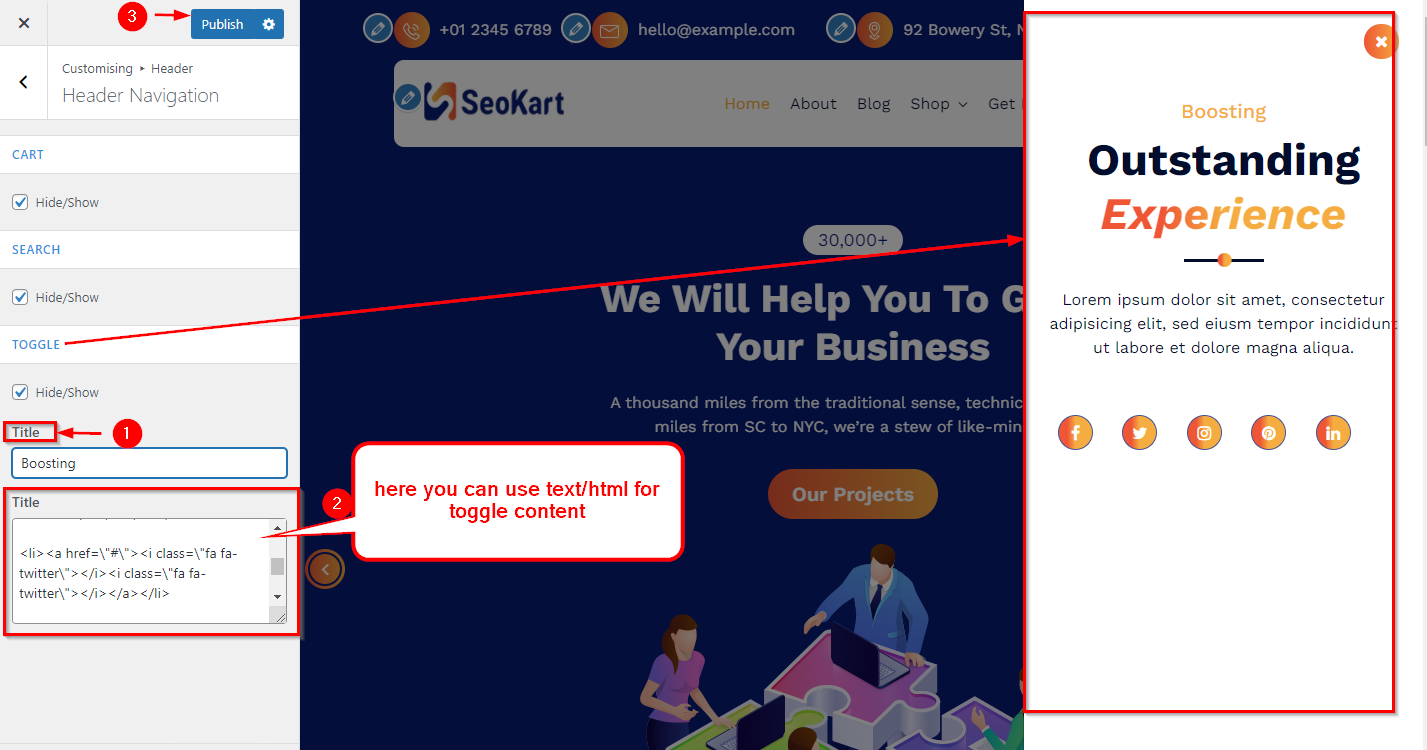This screenshot has height=750, width=1427.
Task: Click the Publish button
Action: pyautogui.click(x=222, y=24)
